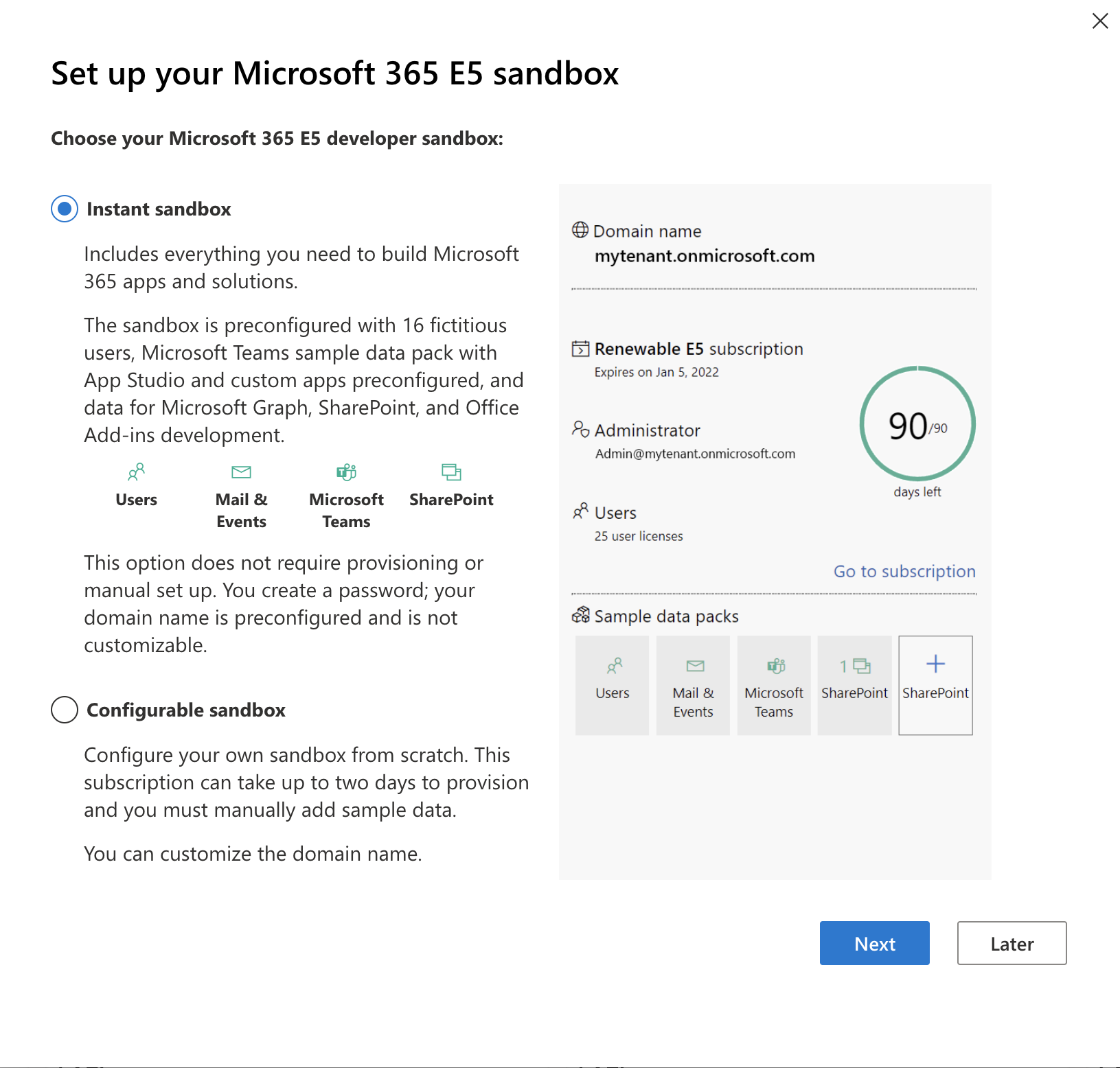
Task: Click the green Users icon under Instant sandbox
Action: coord(136,472)
